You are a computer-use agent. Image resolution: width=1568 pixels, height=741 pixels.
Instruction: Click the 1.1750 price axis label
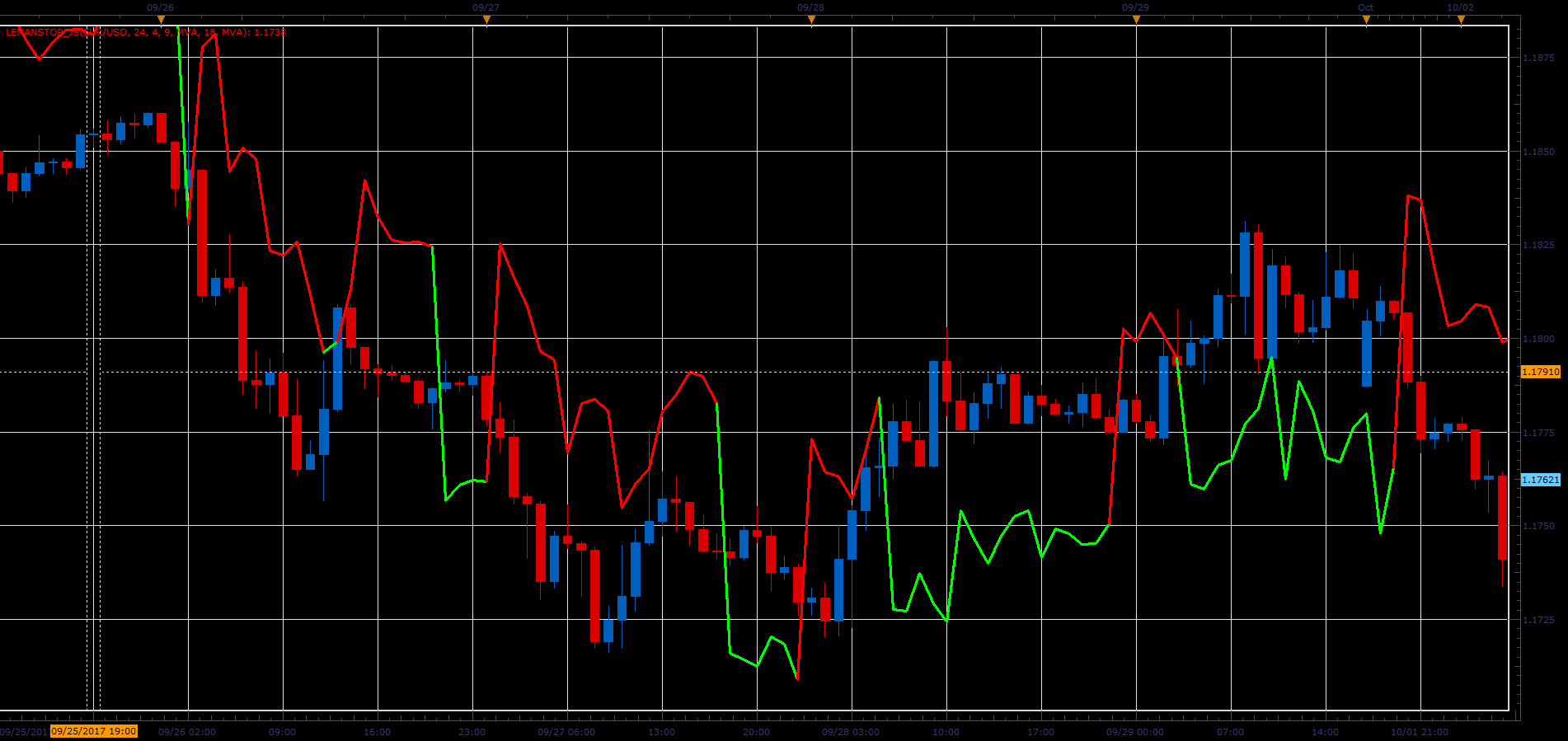pos(1538,526)
